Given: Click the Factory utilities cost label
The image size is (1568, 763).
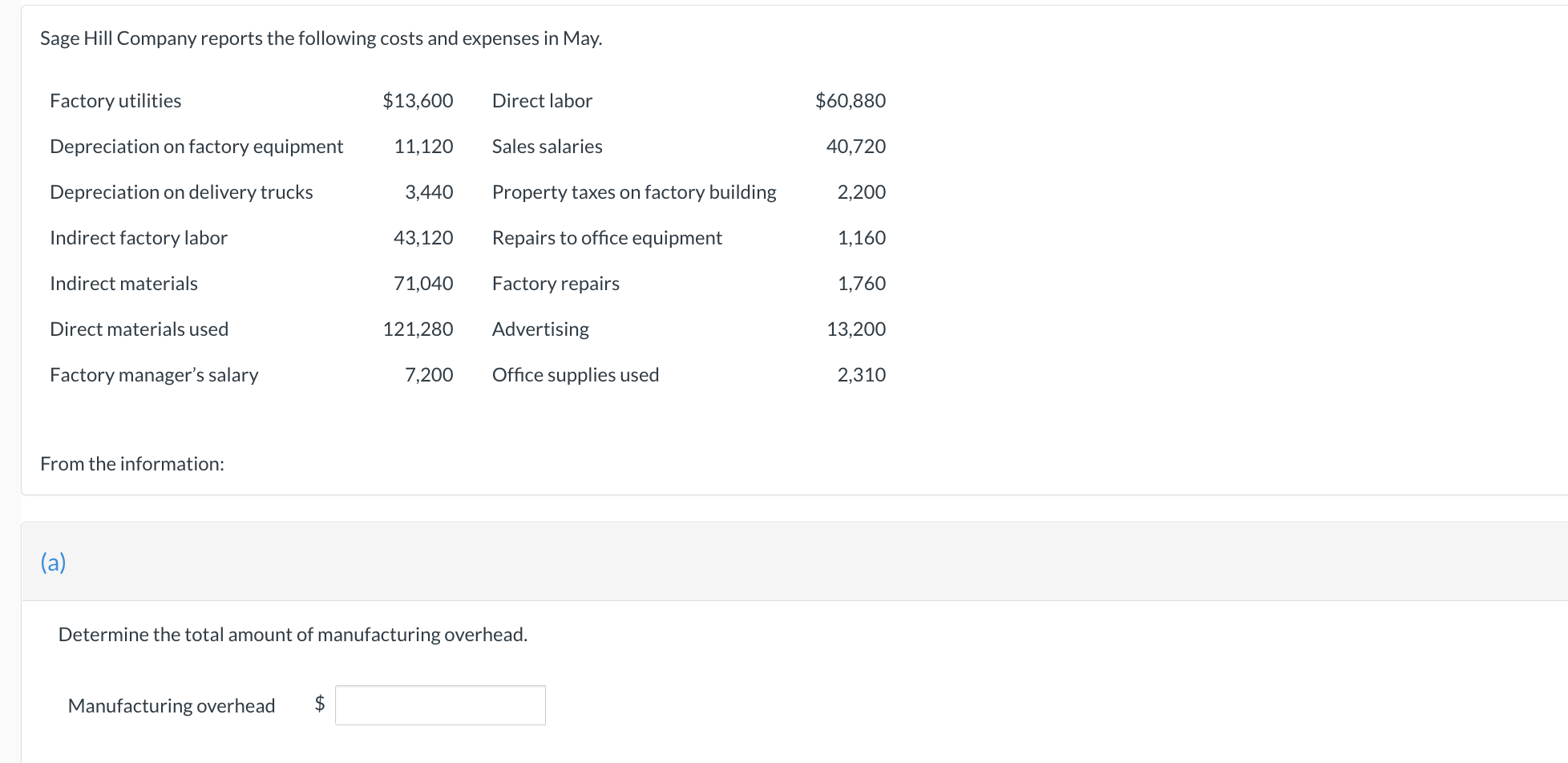Looking at the screenshot, I should pyautogui.click(x=115, y=101).
